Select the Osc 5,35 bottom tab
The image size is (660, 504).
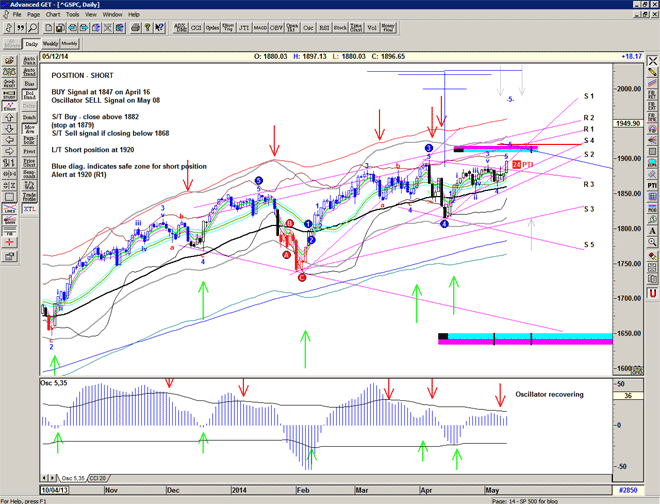pos(74,478)
